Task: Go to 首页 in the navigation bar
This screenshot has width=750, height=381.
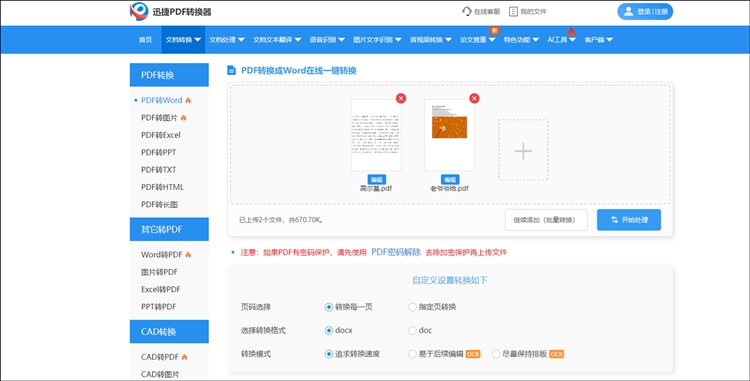Action: click(145, 40)
